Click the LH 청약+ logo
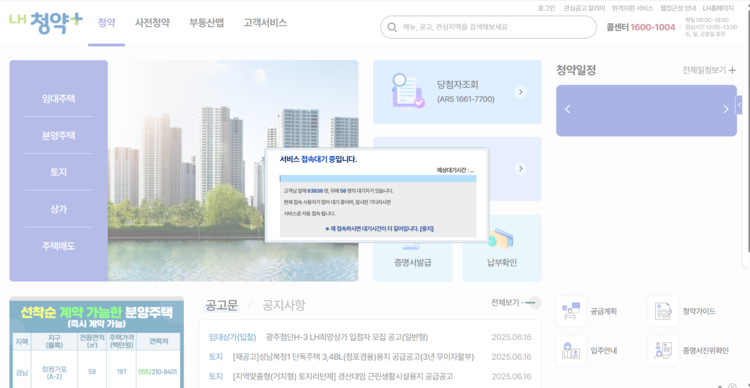Image resolution: width=750 pixels, height=388 pixels. (x=46, y=22)
